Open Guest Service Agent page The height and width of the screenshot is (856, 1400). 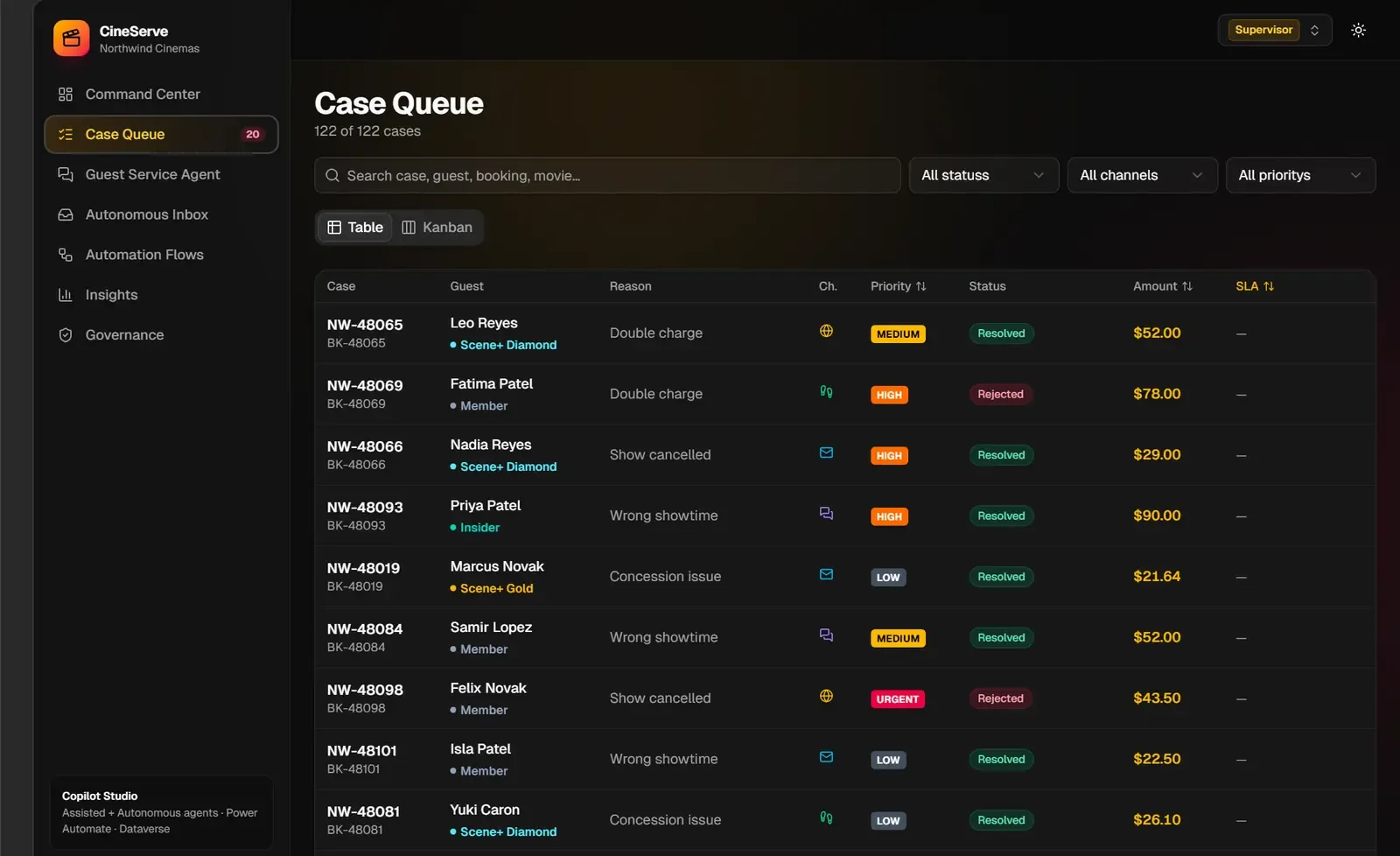161,174
